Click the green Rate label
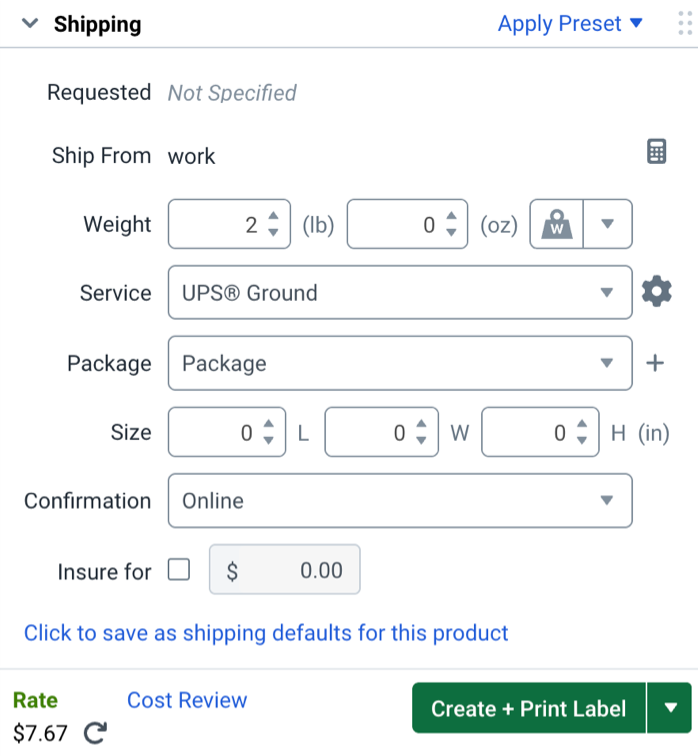 35,700
